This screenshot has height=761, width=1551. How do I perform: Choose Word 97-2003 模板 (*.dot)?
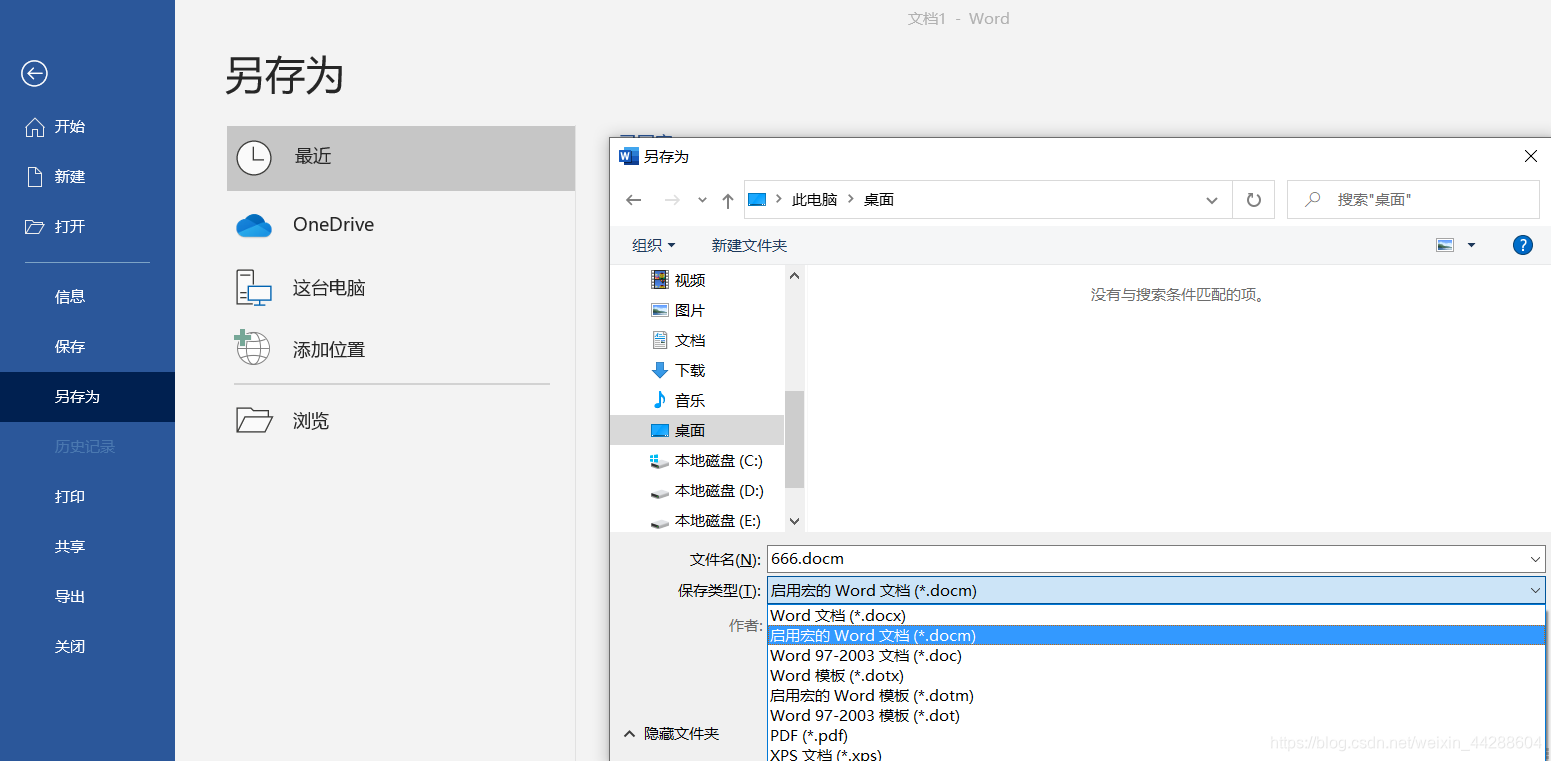pyautogui.click(x=1156, y=716)
